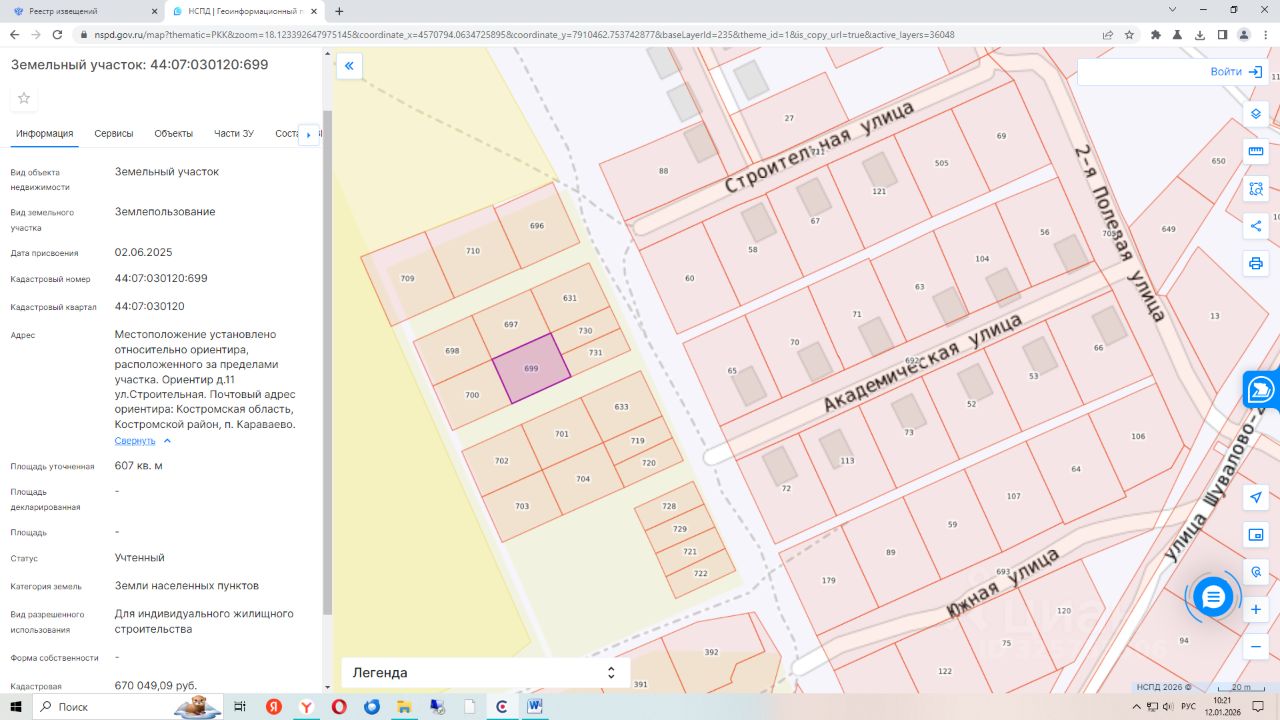Switch to the Сервисы tab
This screenshot has height=720, width=1280.
point(114,134)
